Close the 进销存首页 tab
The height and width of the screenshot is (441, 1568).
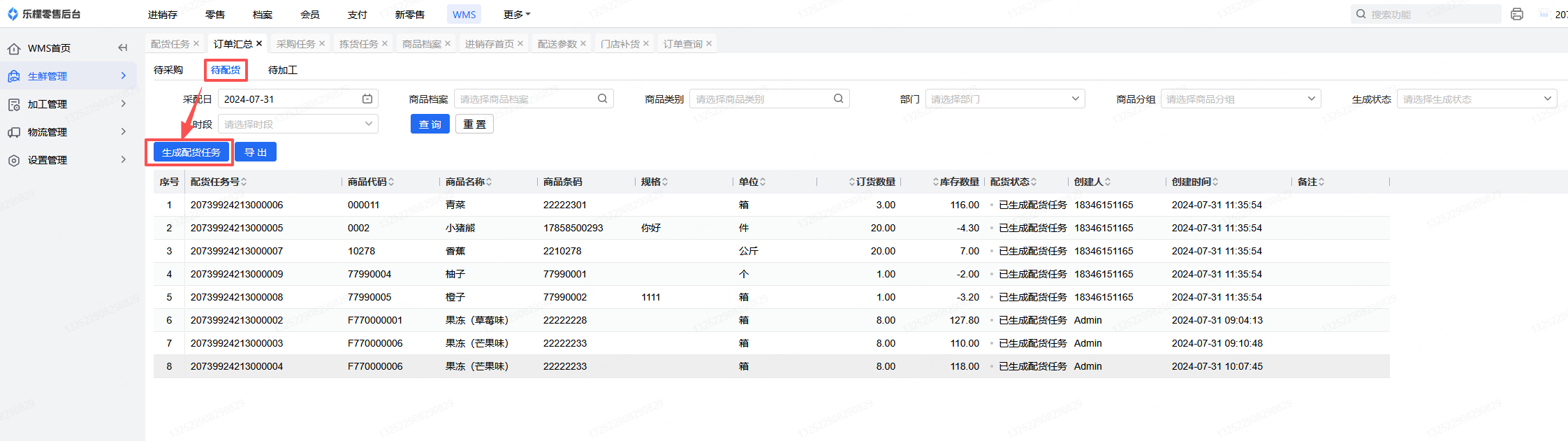pos(520,43)
